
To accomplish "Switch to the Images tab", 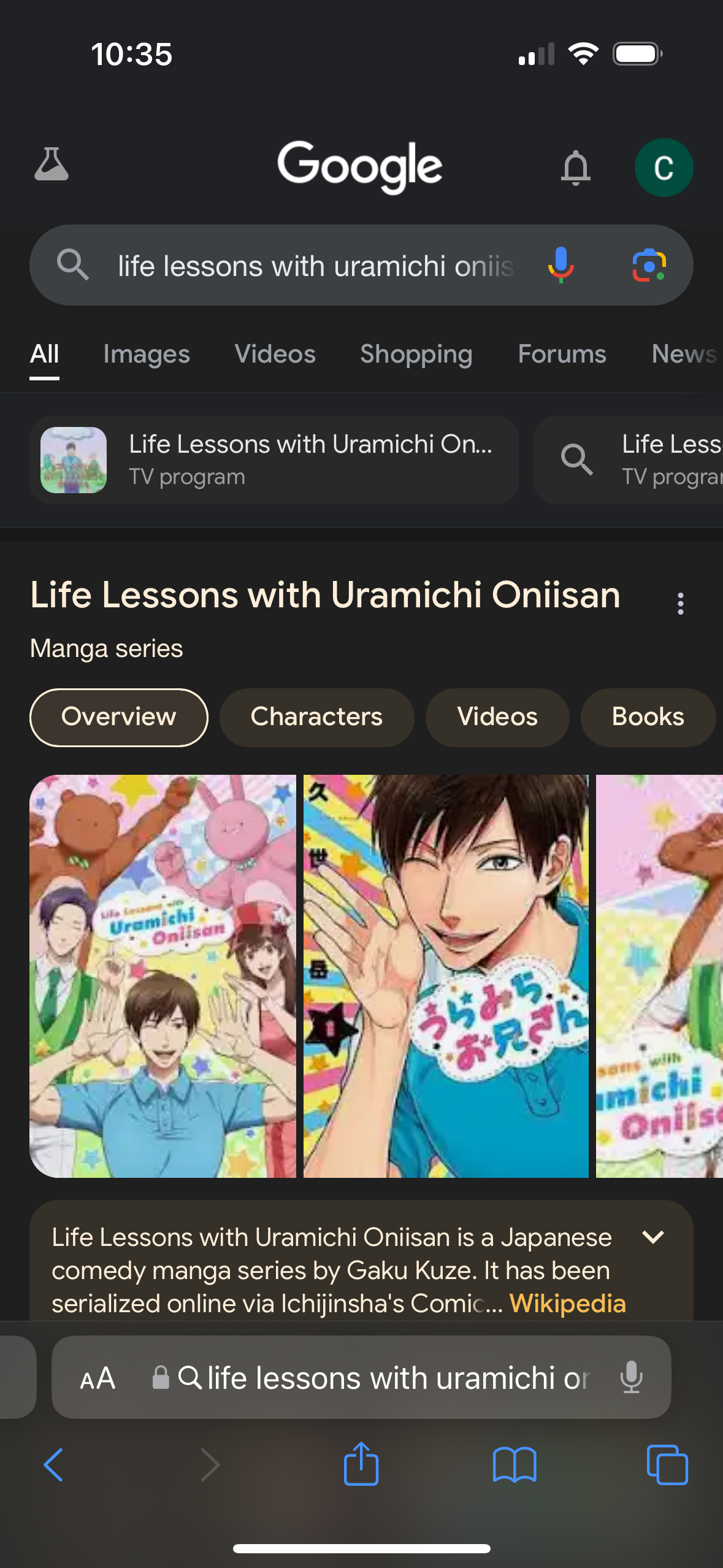I will pos(147,354).
